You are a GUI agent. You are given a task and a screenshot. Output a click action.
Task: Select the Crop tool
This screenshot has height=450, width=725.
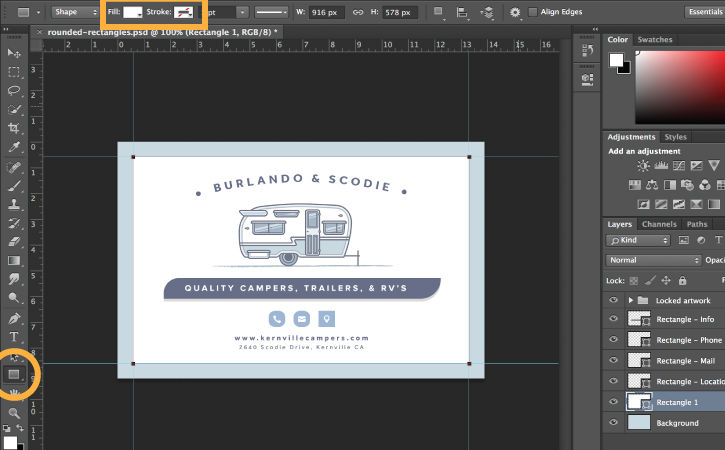tap(14, 128)
